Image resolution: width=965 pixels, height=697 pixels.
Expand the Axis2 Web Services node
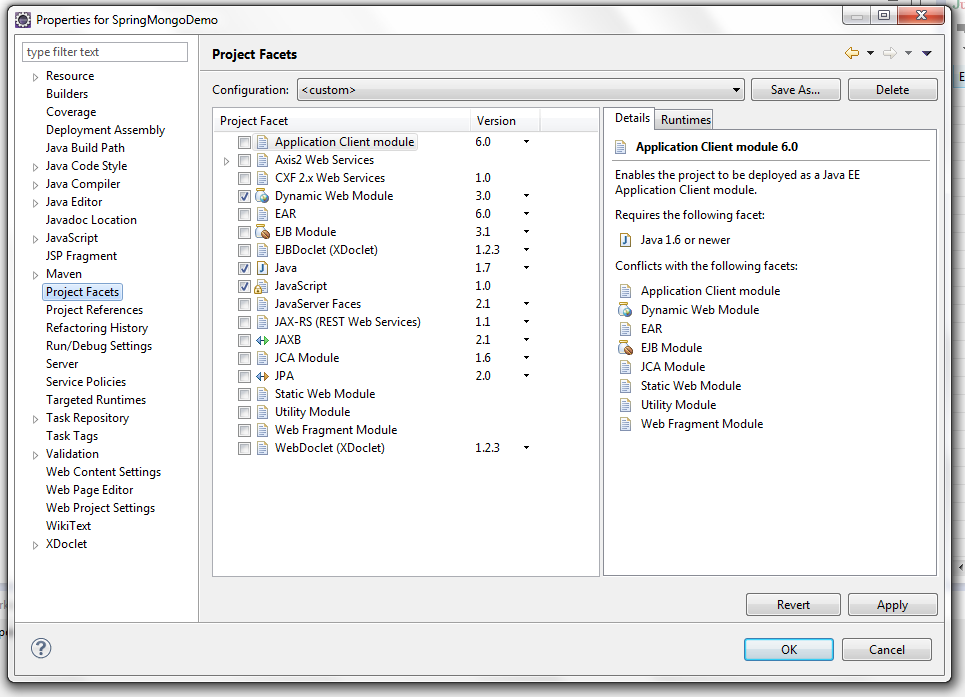pos(226,161)
